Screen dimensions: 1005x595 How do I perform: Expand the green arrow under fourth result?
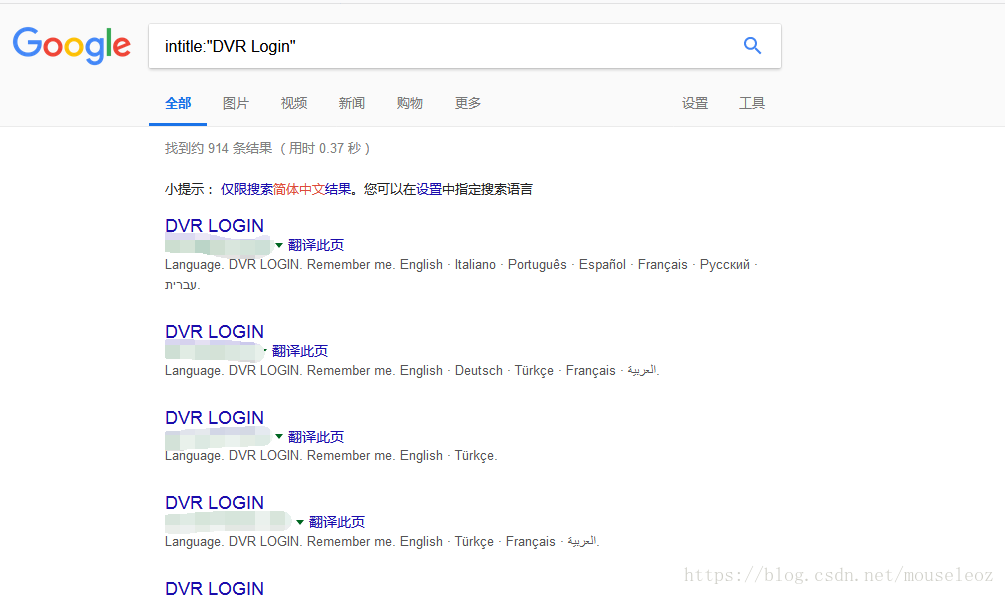tap(300, 522)
